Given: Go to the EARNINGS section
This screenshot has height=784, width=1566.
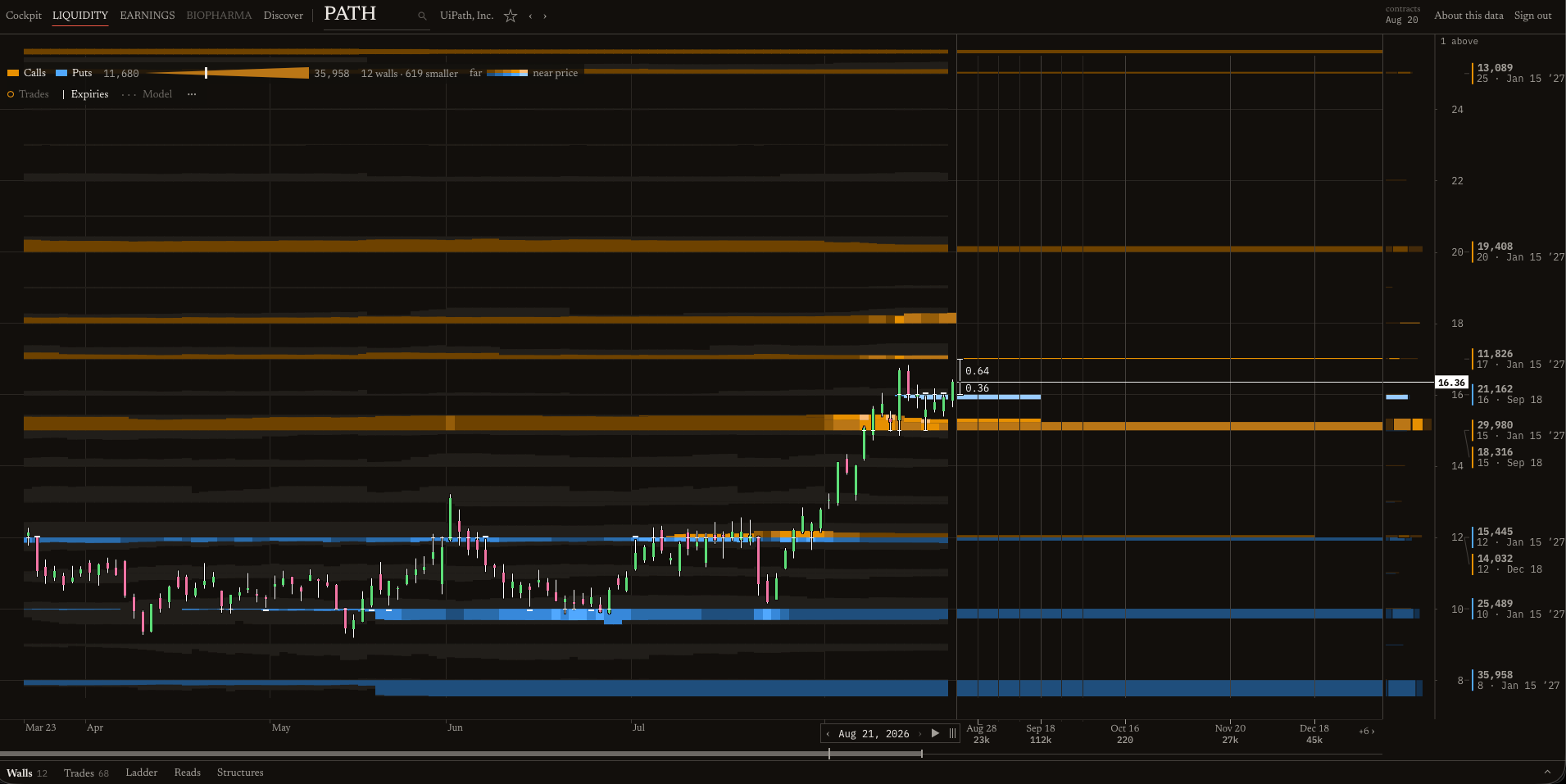Looking at the screenshot, I should click(x=148, y=16).
